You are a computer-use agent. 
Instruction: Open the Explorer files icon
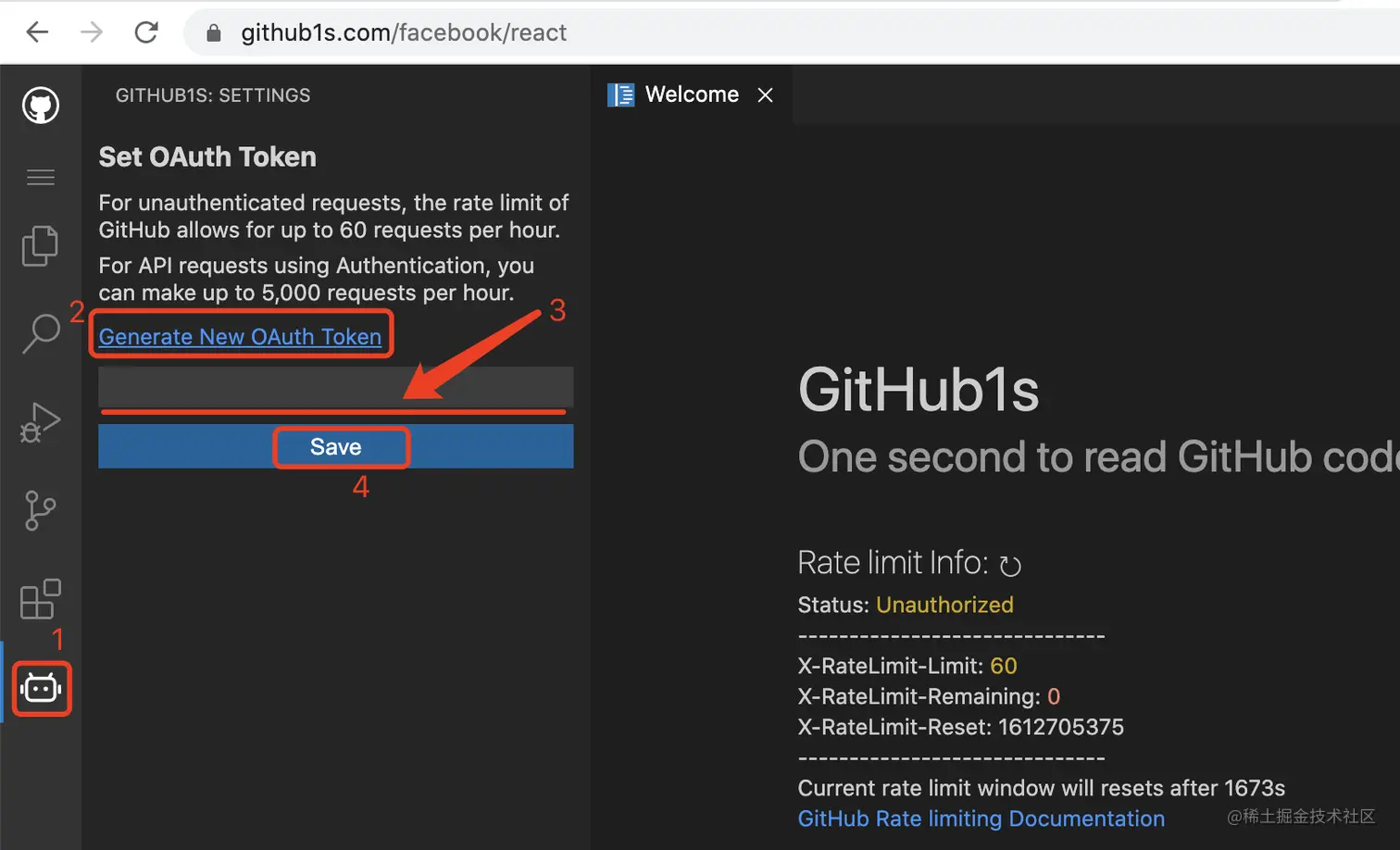click(x=40, y=245)
